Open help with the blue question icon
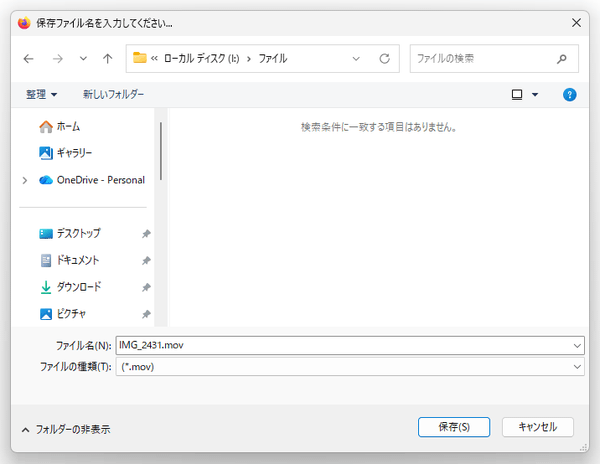The height and width of the screenshot is (464, 600). (569, 94)
